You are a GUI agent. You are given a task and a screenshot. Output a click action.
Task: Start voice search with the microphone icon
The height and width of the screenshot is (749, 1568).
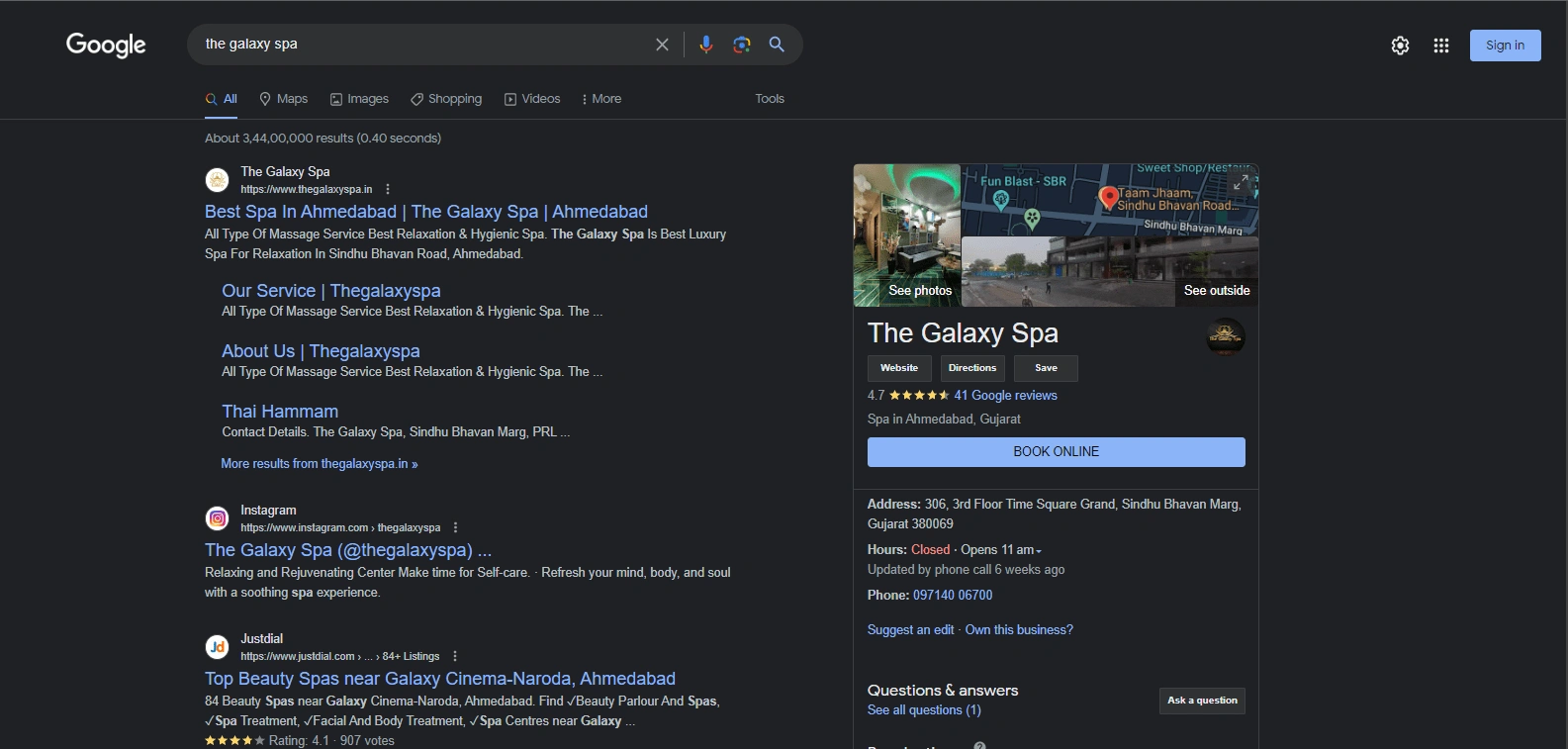coord(705,45)
